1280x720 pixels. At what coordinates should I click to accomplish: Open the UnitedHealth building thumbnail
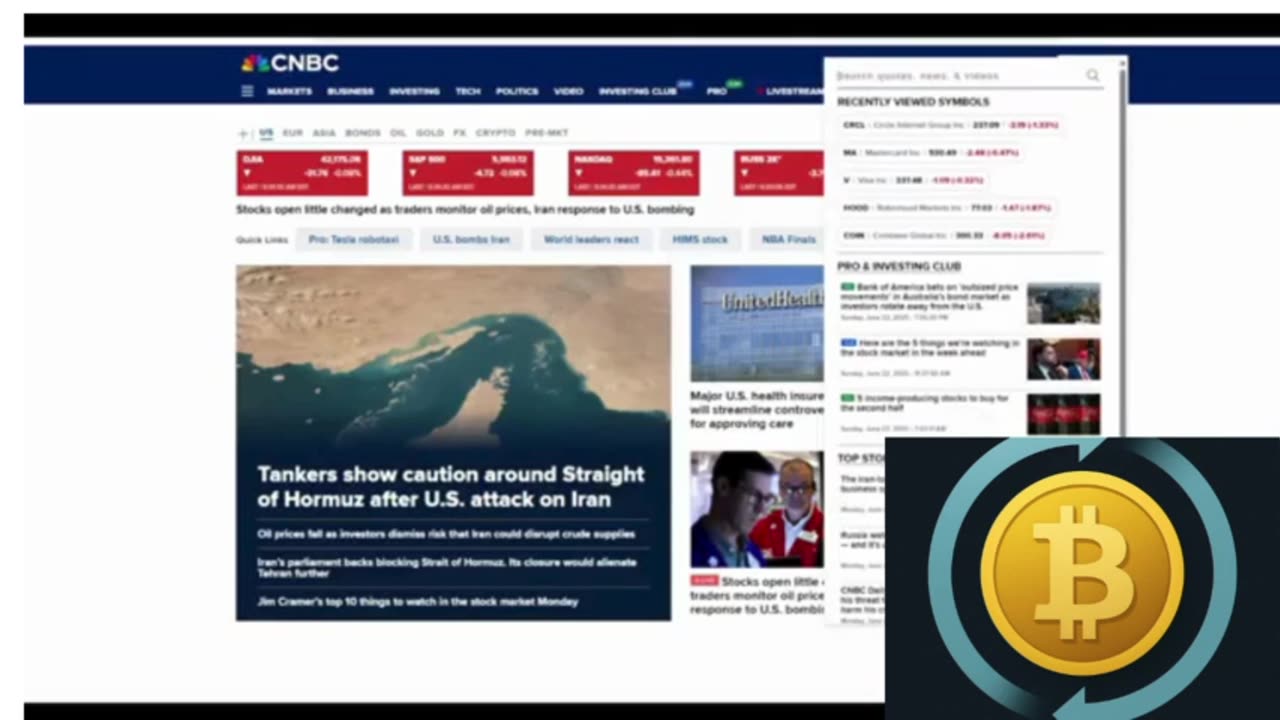pyautogui.click(x=757, y=323)
